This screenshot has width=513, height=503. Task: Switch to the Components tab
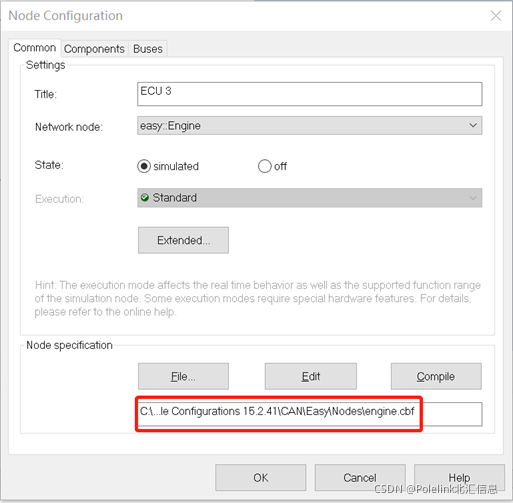click(x=94, y=49)
